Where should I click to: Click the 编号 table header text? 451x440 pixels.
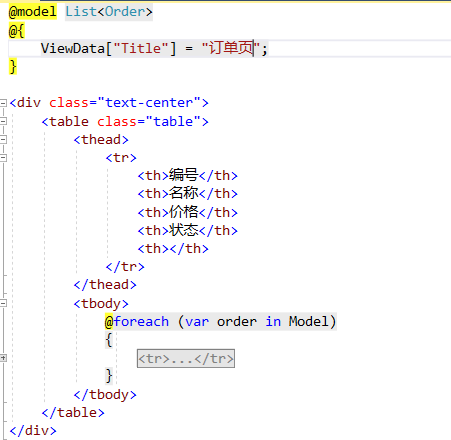pyautogui.click(x=183, y=175)
